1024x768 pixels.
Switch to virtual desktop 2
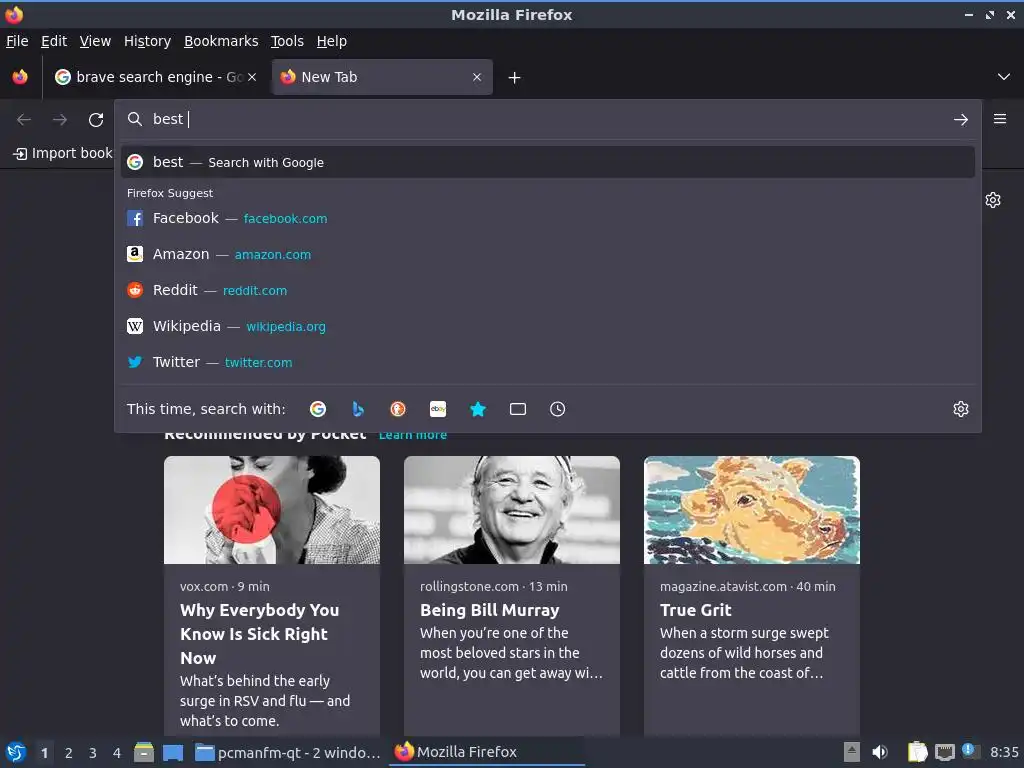pos(69,753)
